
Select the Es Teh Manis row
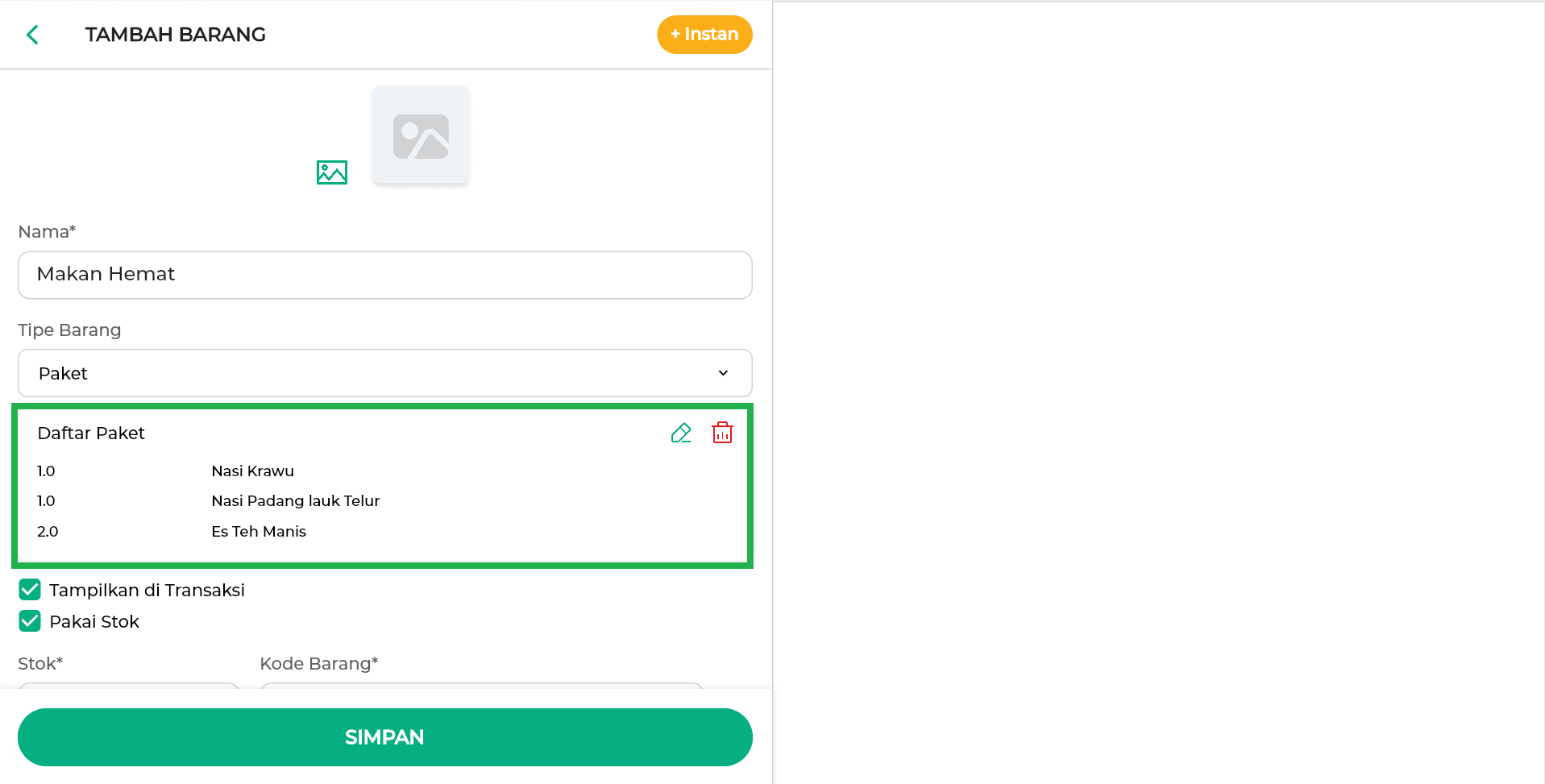pyautogui.click(x=258, y=532)
